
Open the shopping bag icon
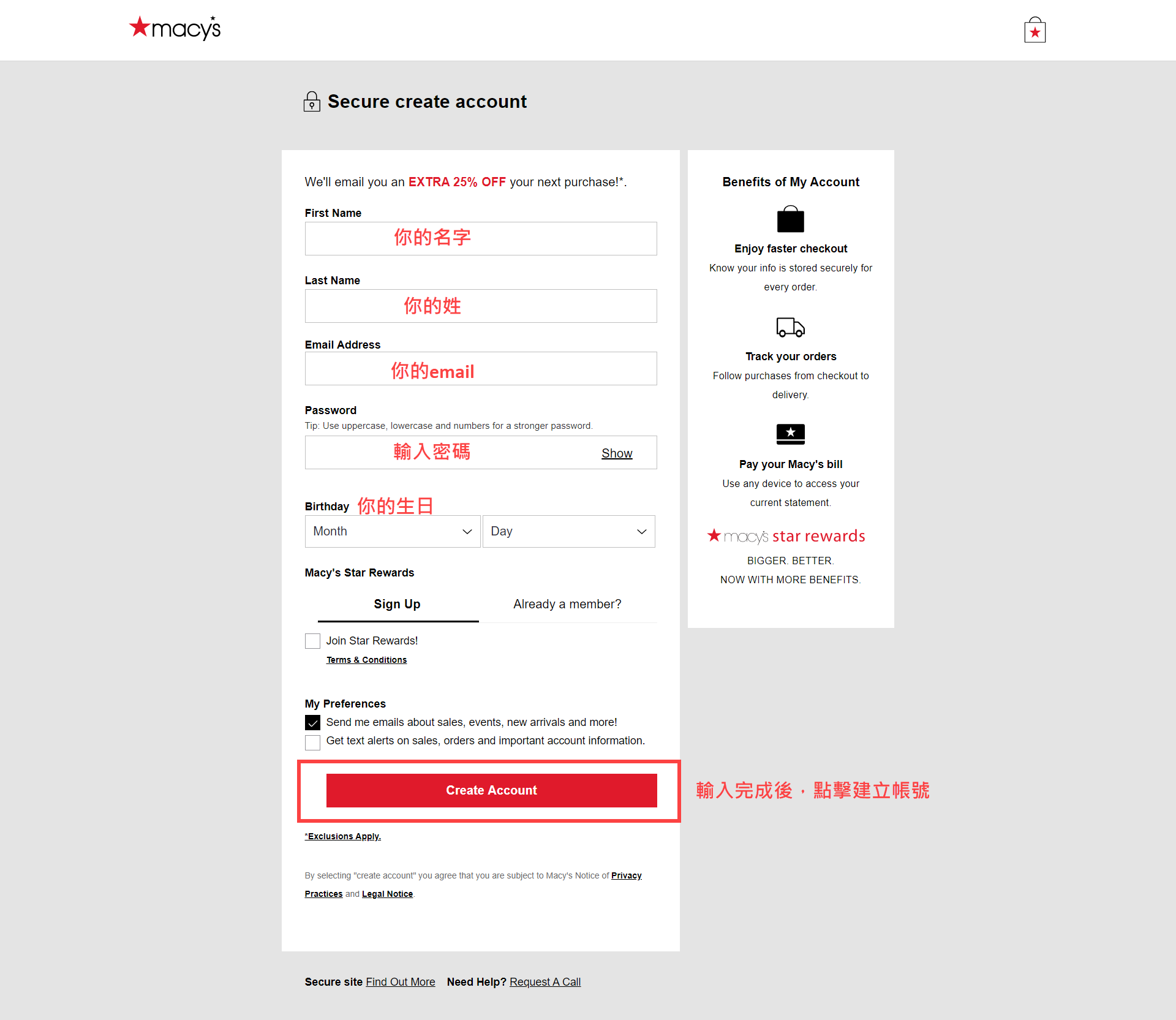1035,30
